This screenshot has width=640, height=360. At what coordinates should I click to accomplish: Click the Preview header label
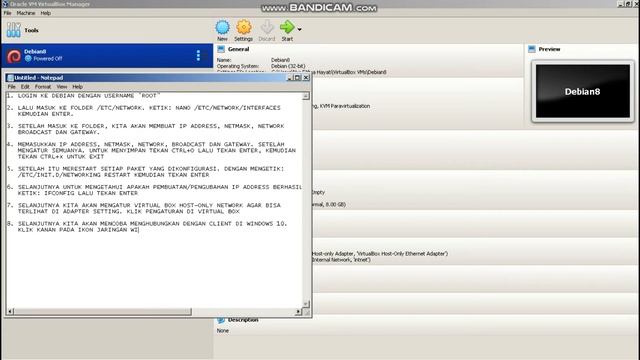pyautogui.click(x=549, y=49)
